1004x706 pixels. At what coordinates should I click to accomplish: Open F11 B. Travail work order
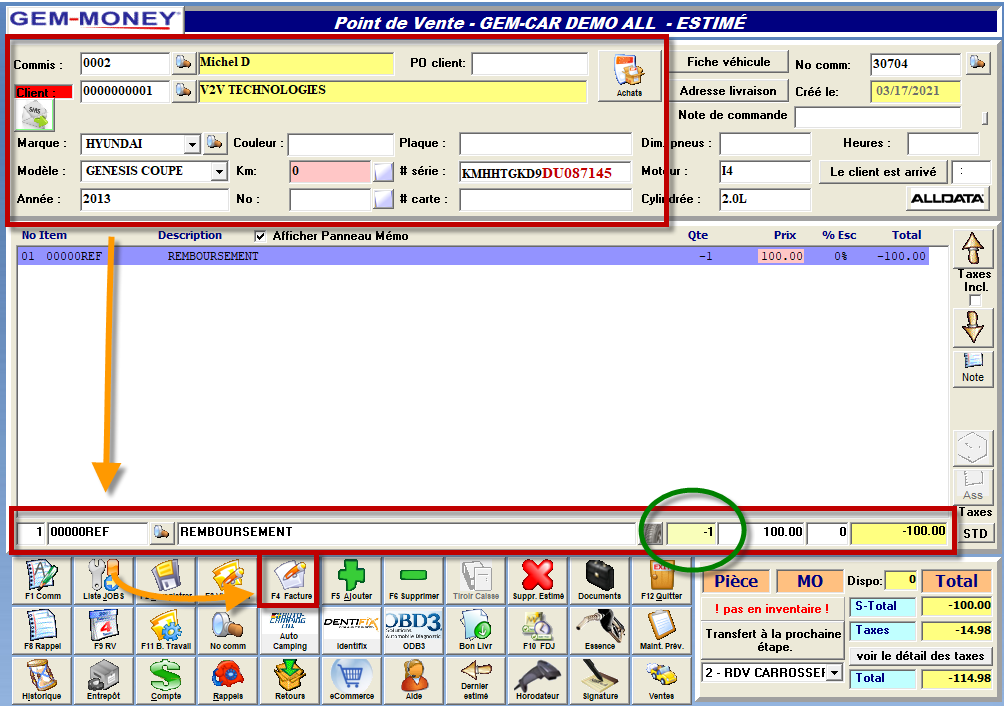coord(166,629)
